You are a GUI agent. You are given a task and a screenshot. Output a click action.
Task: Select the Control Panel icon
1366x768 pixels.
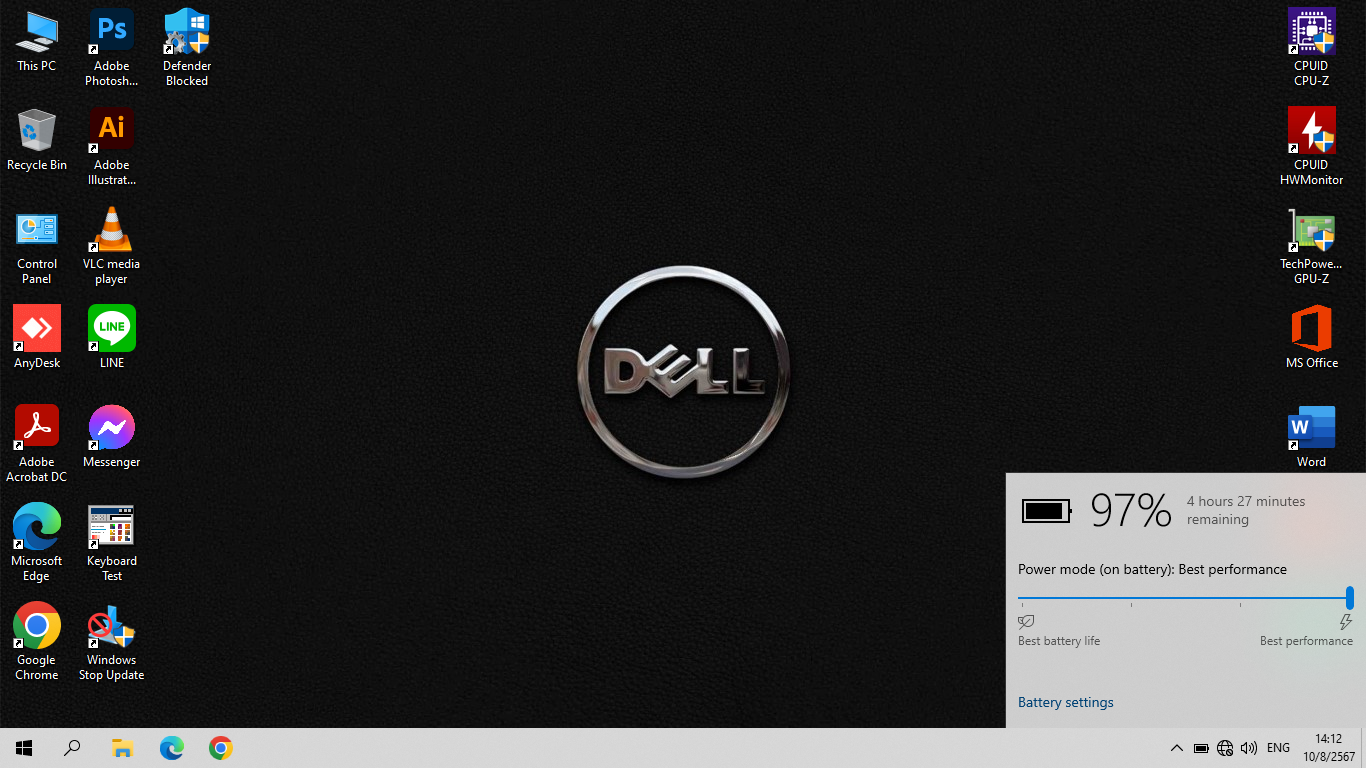37,246
